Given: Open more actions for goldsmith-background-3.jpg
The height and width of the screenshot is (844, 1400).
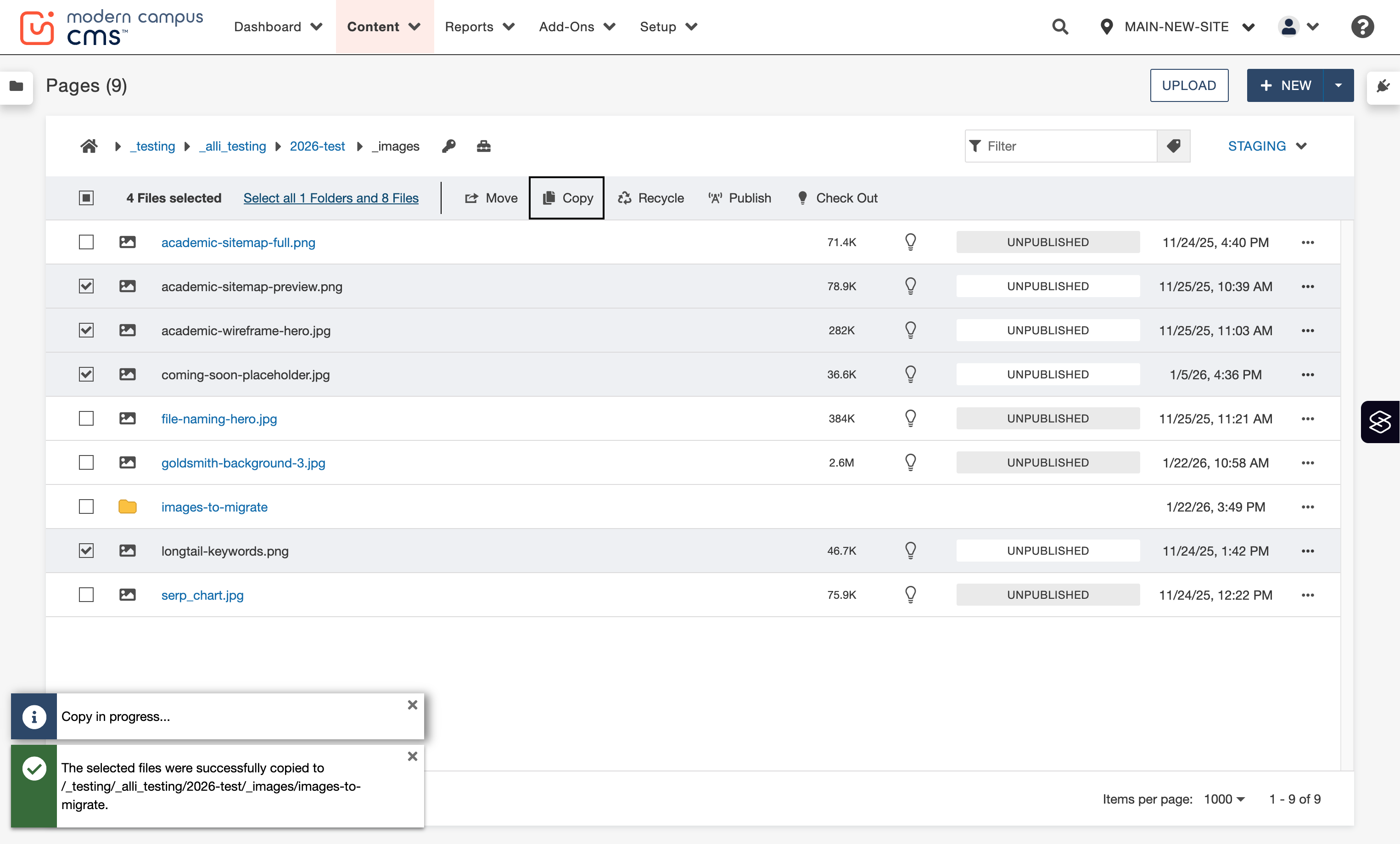Looking at the screenshot, I should (x=1307, y=462).
